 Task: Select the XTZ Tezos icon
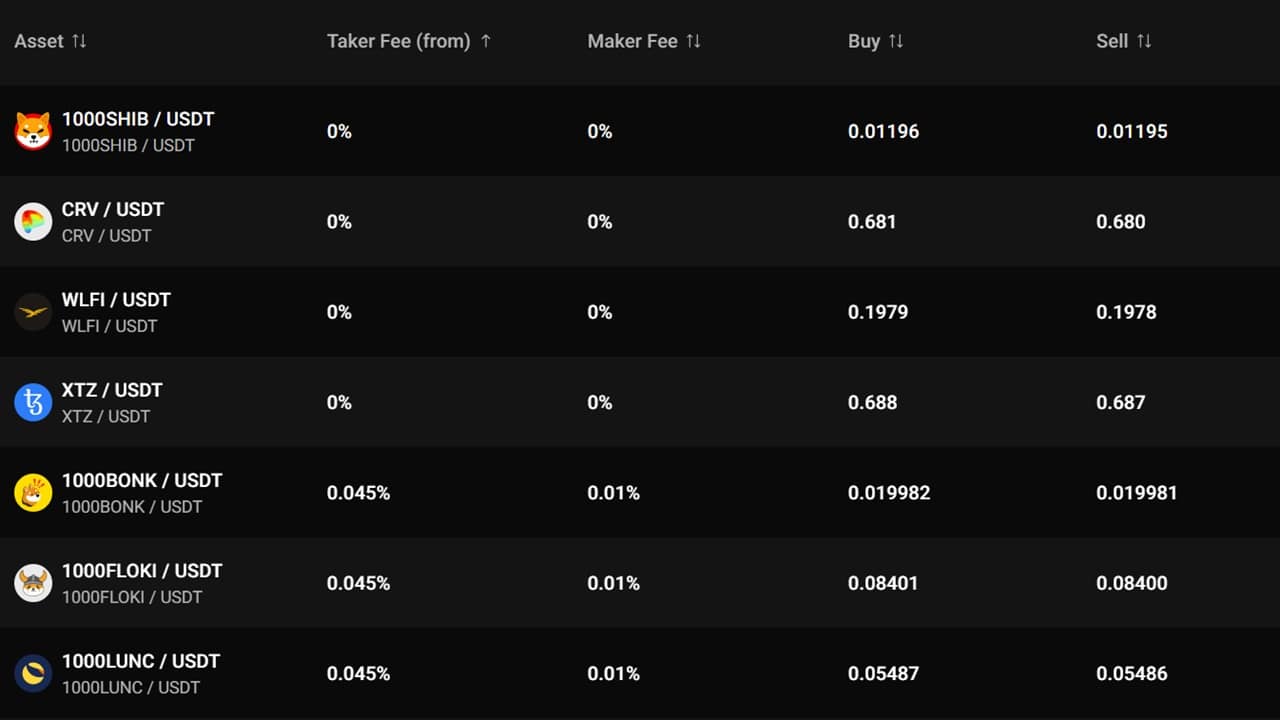pyautogui.click(x=33, y=402)
